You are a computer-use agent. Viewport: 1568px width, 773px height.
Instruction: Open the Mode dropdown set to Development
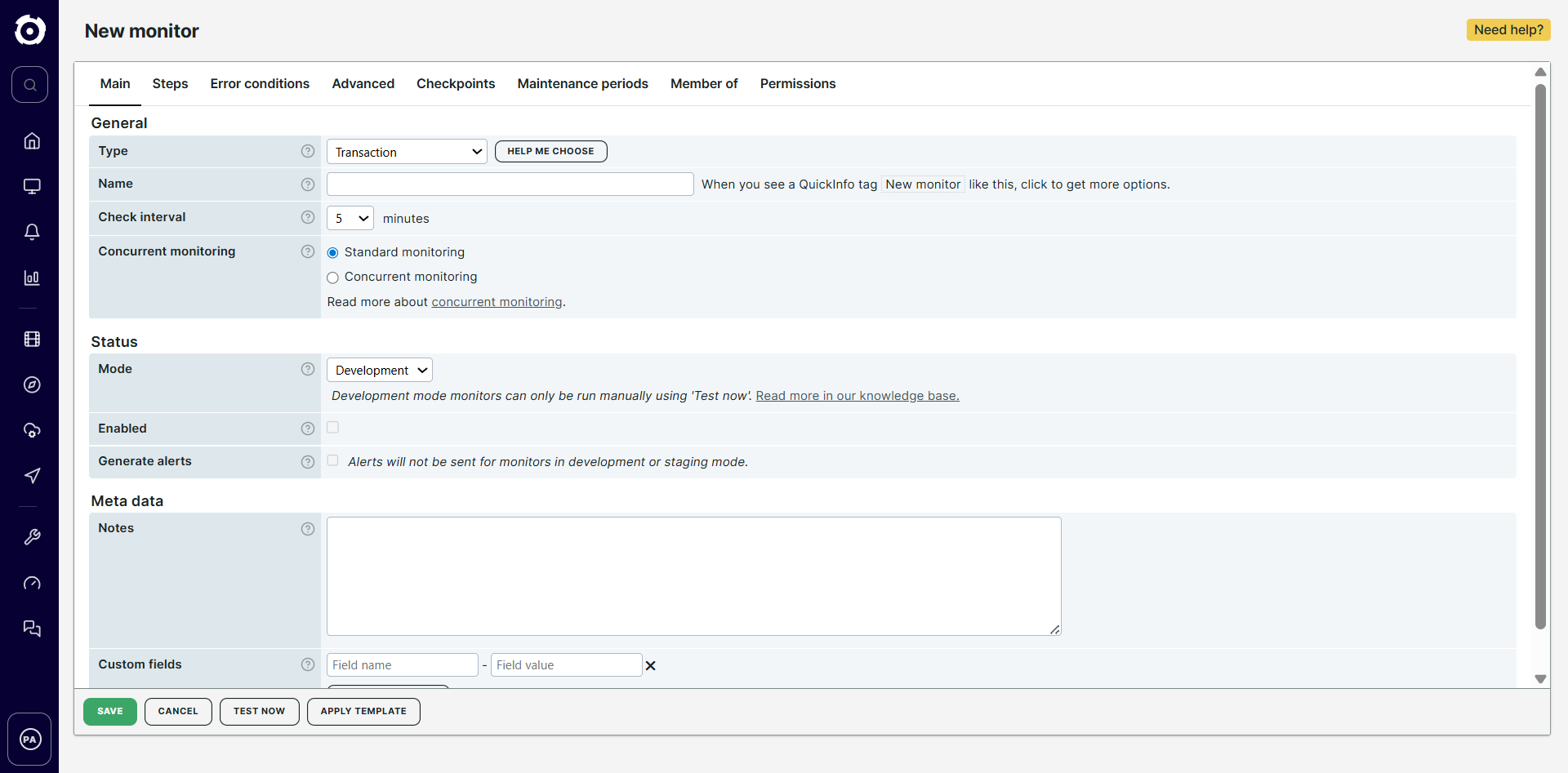point(380,371)
